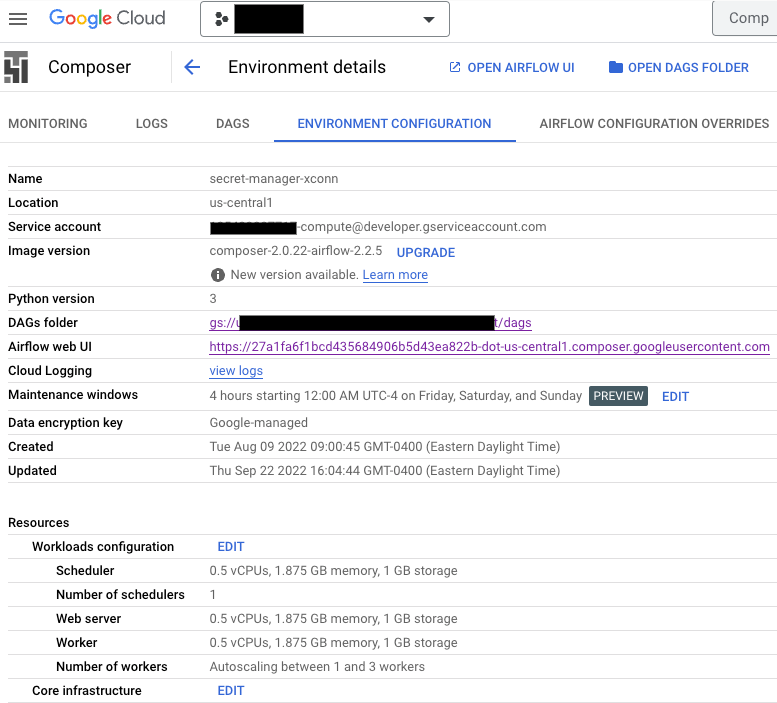777x703 pixels.
Task: Click the service account email text
Action: pyautogui.click(x=378, y=227)
